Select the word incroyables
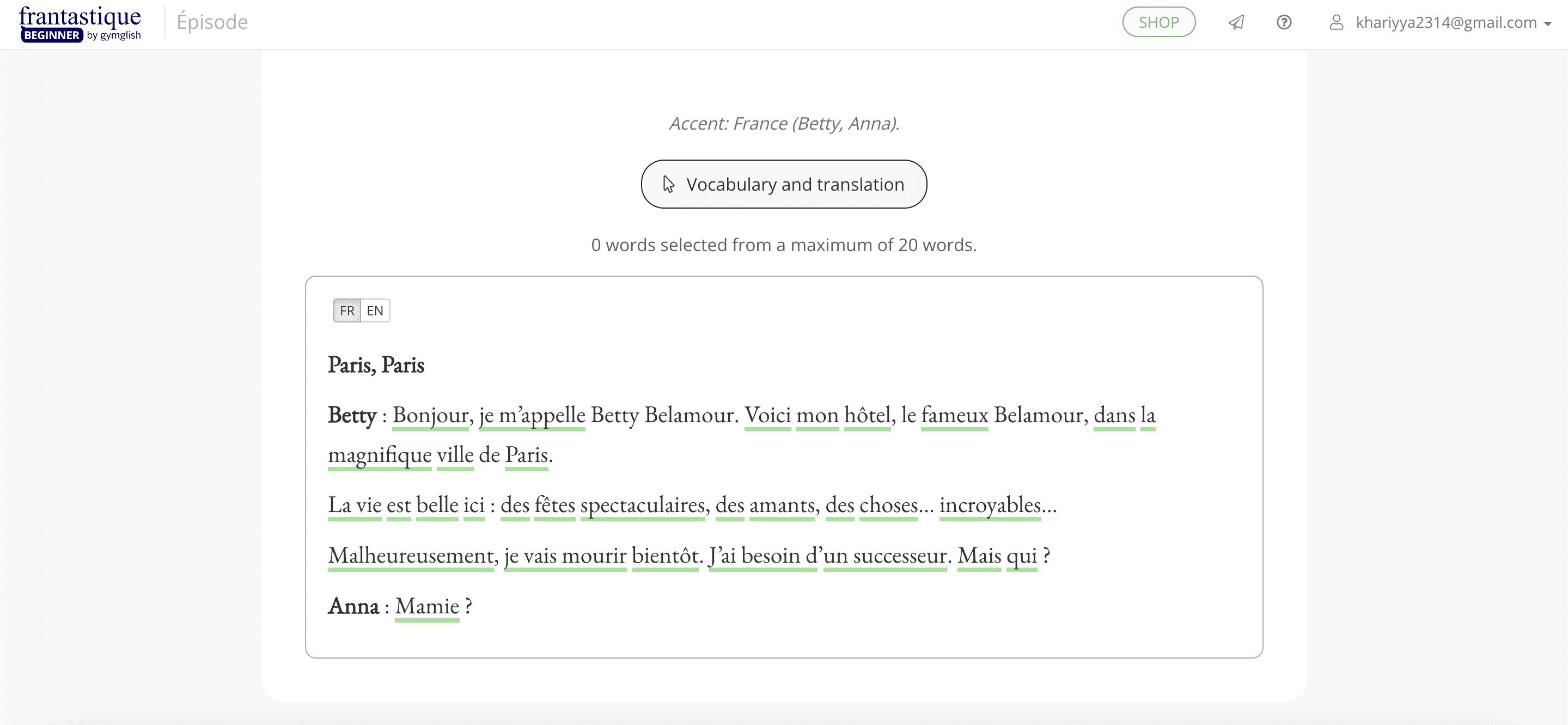Viewport: 1568px width, 725px height. (990, 505)
